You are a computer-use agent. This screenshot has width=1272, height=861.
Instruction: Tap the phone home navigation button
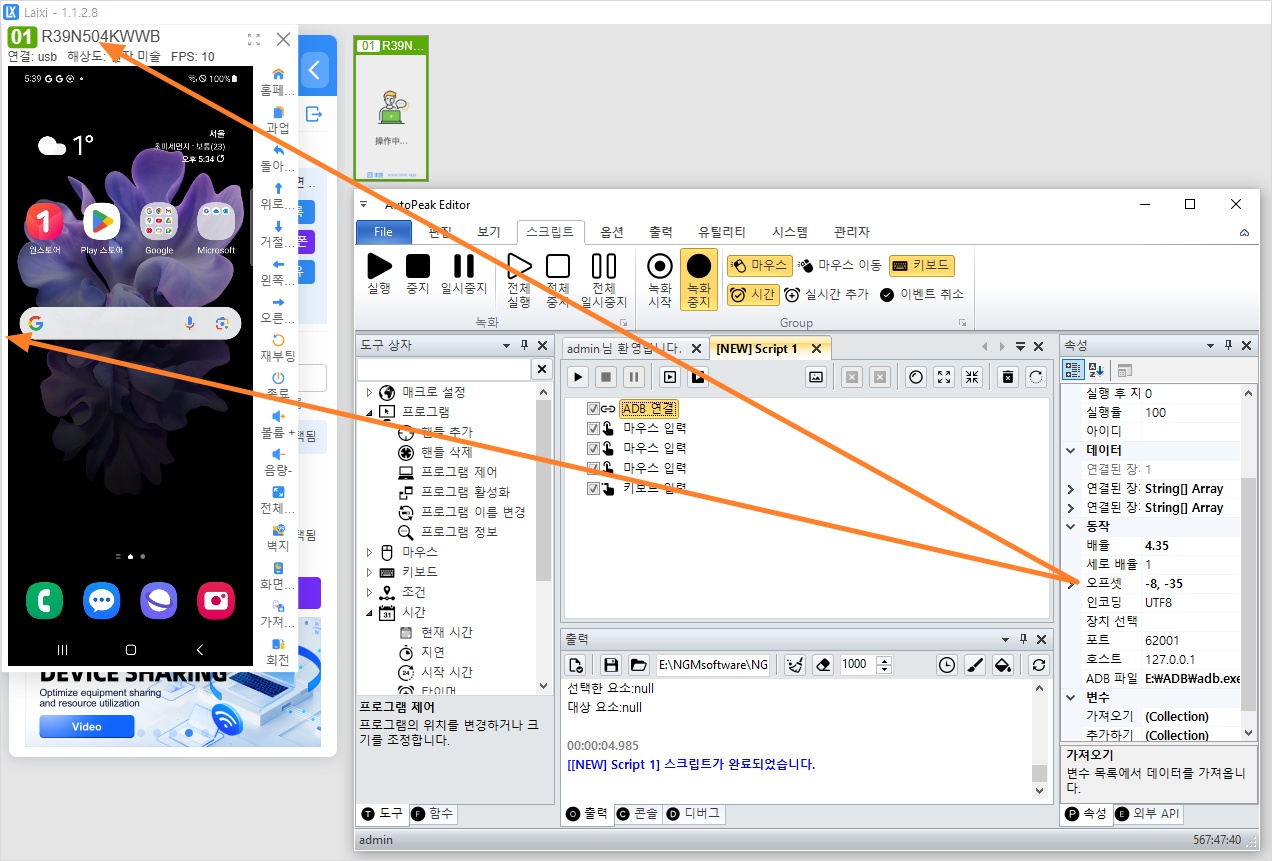click(x=130, y=649)
